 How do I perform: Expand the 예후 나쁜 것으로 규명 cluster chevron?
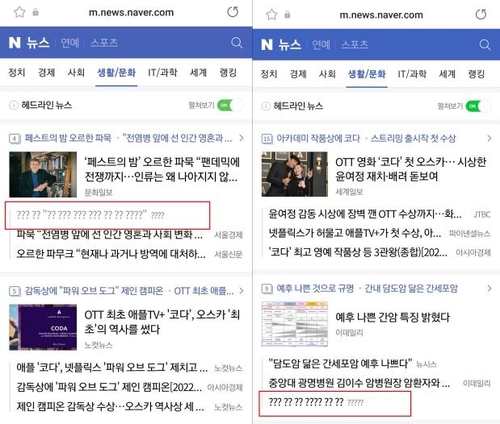pos(489,288)
